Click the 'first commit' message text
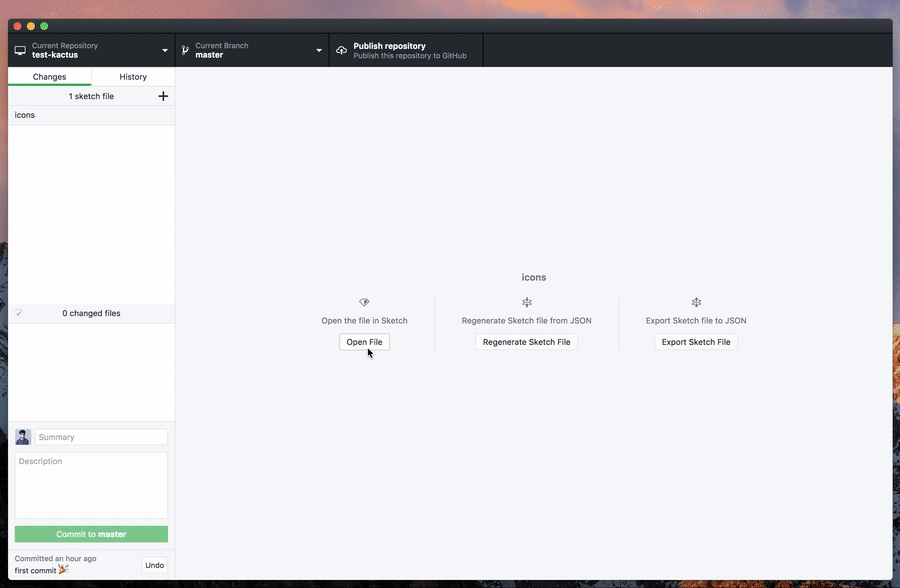 (x=36, y=570)
